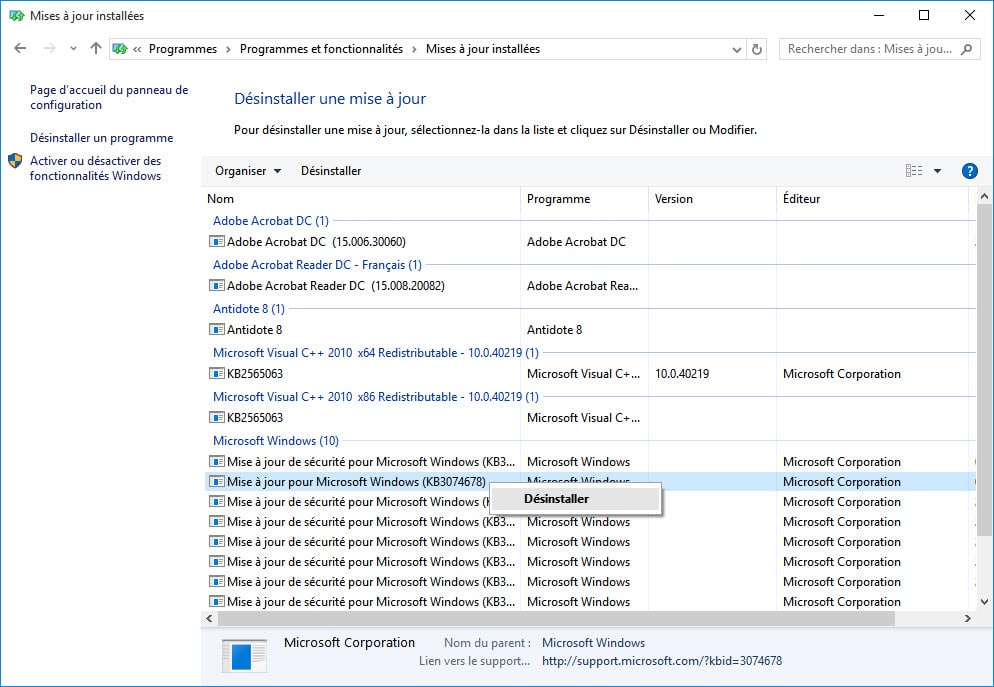The height and width of the screenshot is (687, 994).
Task: Open the Désinstaller un programme link
Action: click(x=101, y=138)
